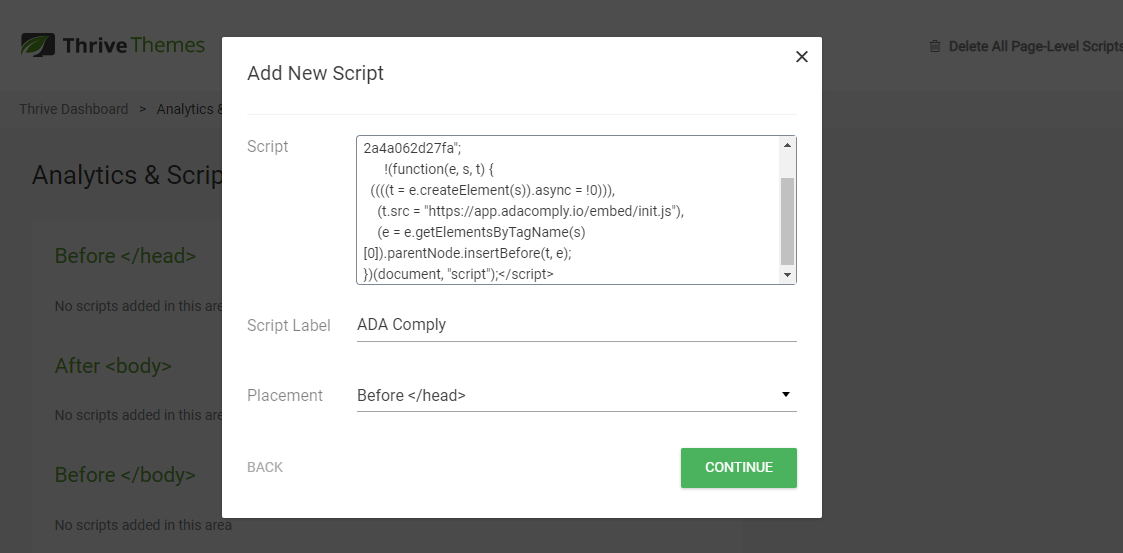Click the code line containing 'app.adacomply.io/embed/init.js'

pyautogui.click(x=531, y=211)
